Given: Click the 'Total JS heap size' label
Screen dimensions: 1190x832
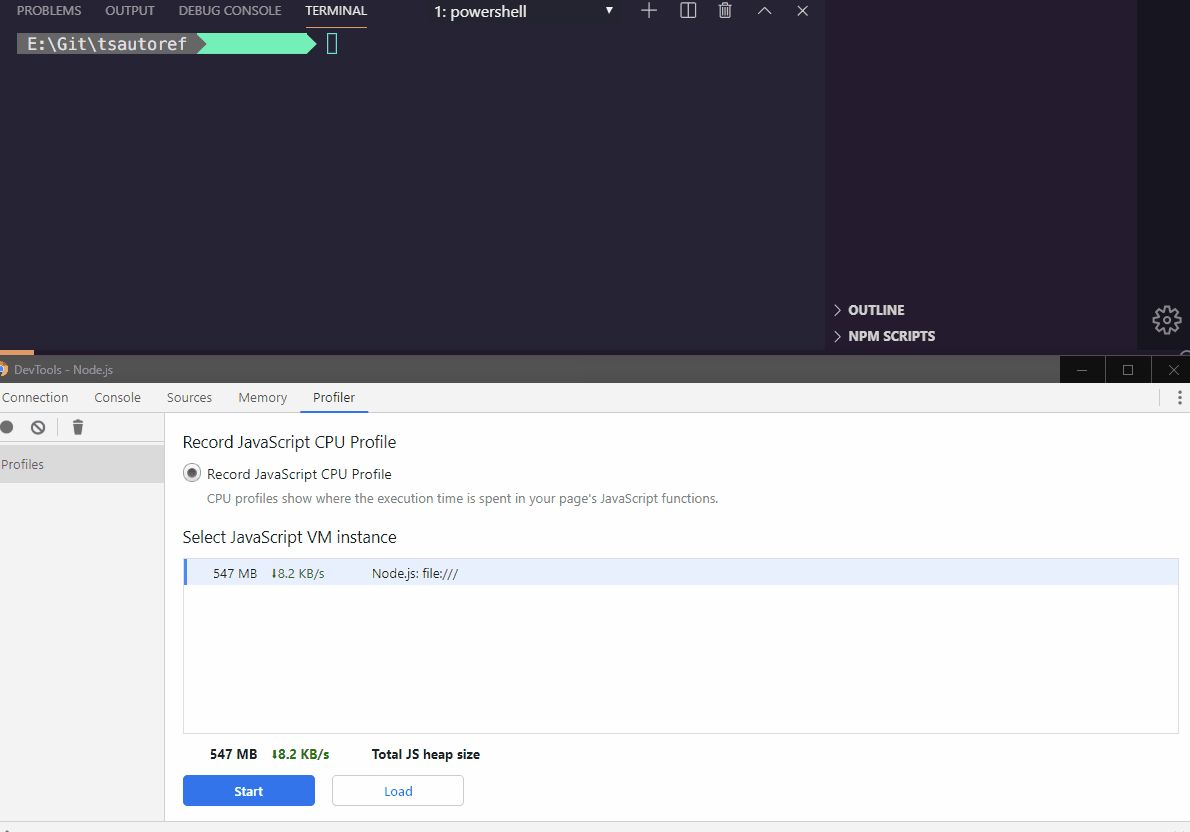Looking at the screenshot, I should click(x=426, y=754).
